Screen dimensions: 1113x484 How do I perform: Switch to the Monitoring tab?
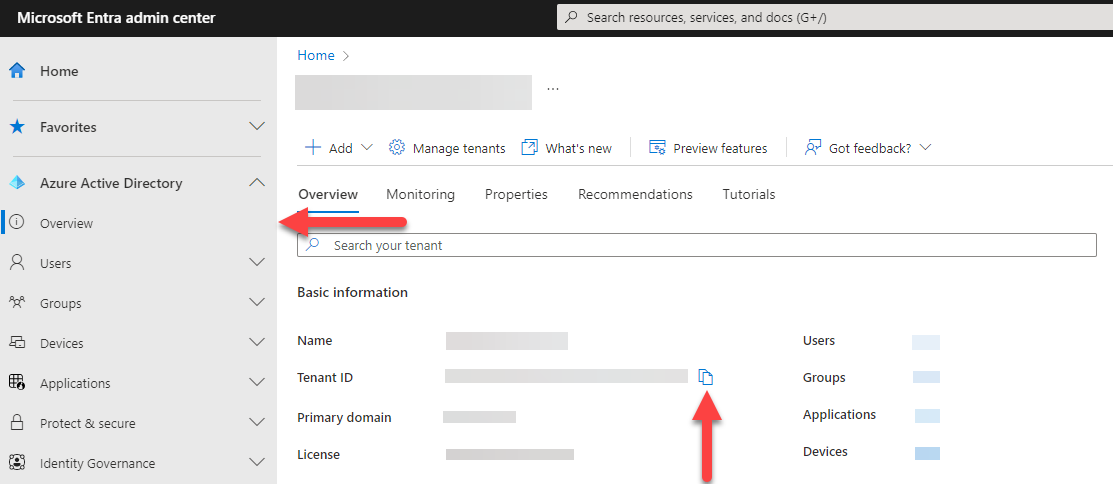pos(420,194)
